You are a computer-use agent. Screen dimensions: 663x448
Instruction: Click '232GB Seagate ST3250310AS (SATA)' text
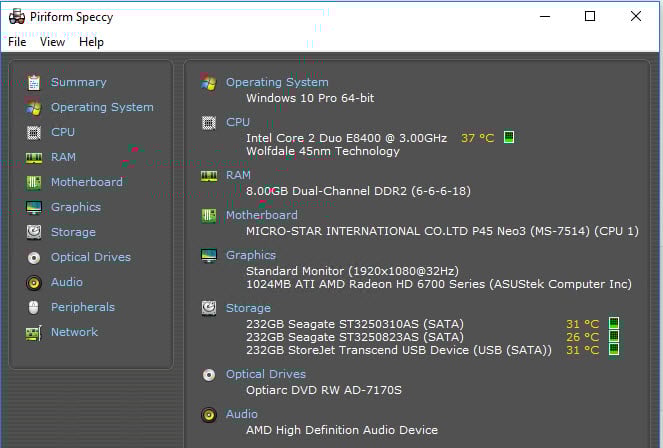(x=355, y=324)
